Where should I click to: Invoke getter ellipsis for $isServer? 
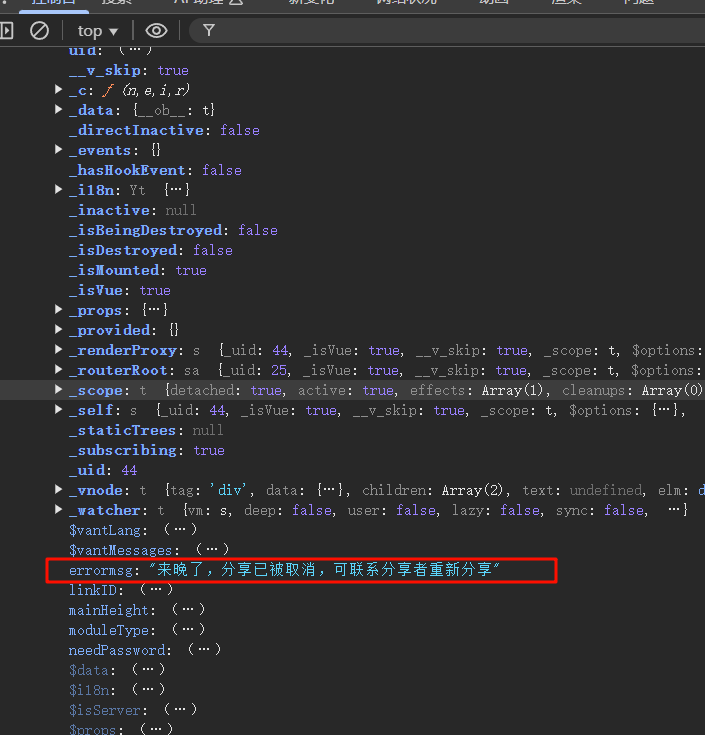click(x=180, y=710)
